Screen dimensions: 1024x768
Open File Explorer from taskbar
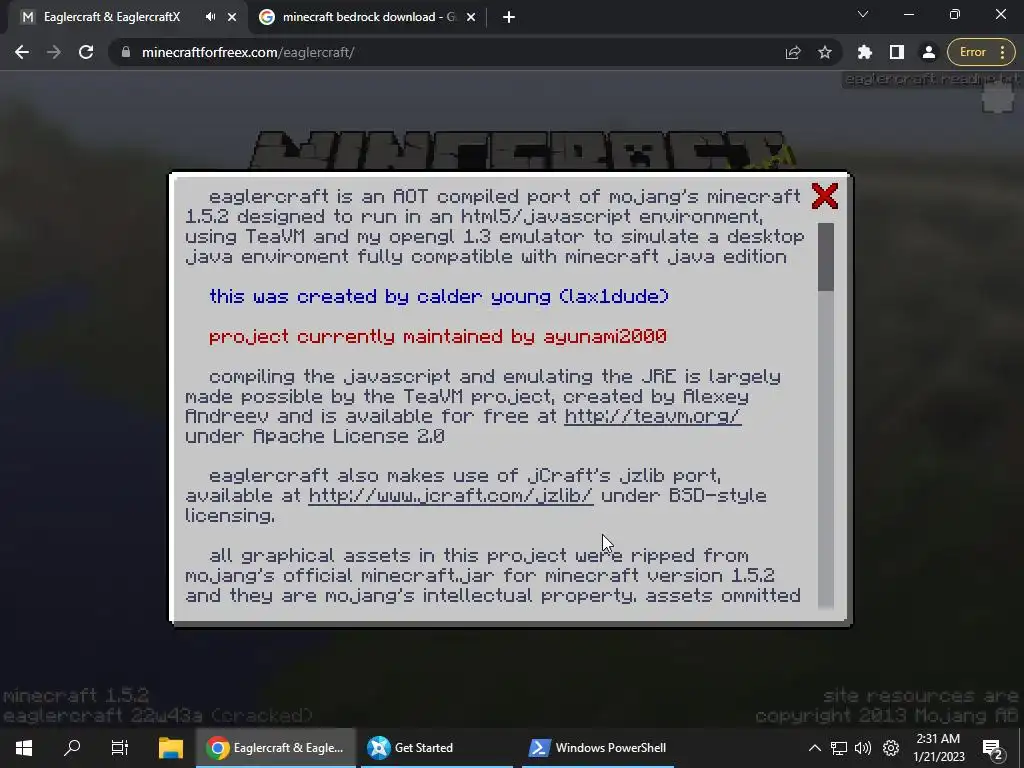coord(170,748)
